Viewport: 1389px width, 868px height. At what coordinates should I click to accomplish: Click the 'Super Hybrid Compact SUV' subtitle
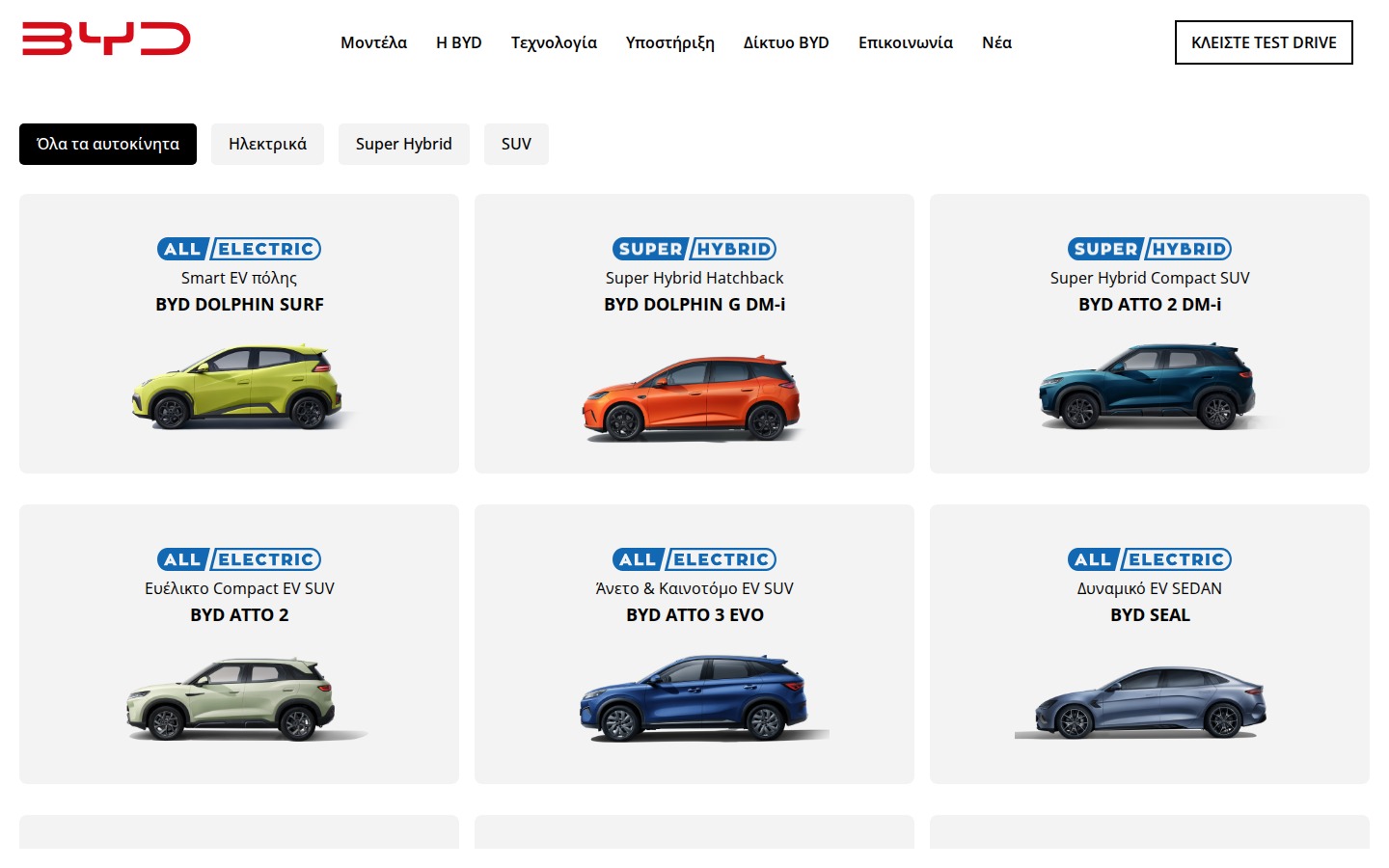click(1150, 278)
